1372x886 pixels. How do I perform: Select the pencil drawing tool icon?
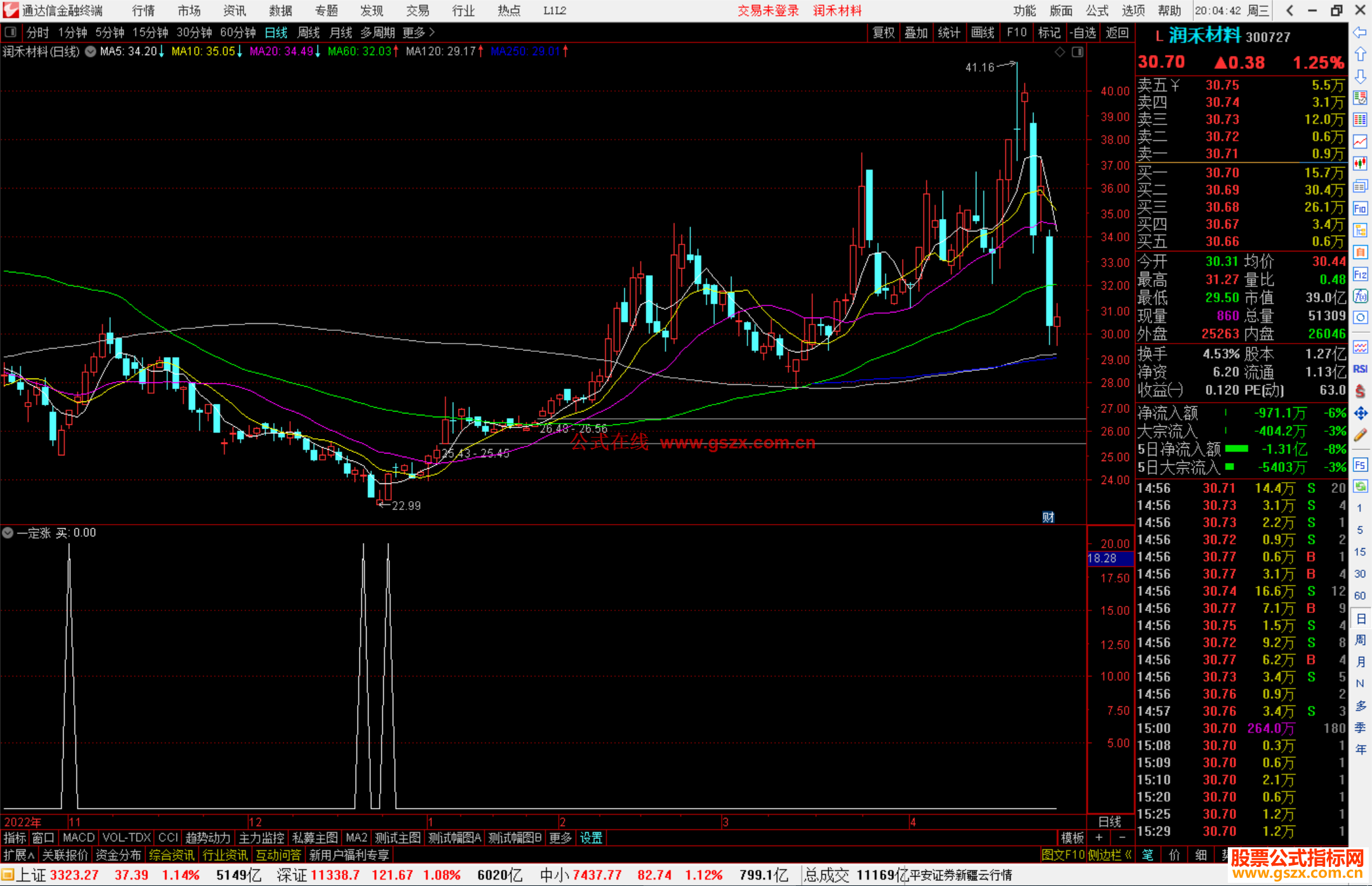pos(1360,436)
